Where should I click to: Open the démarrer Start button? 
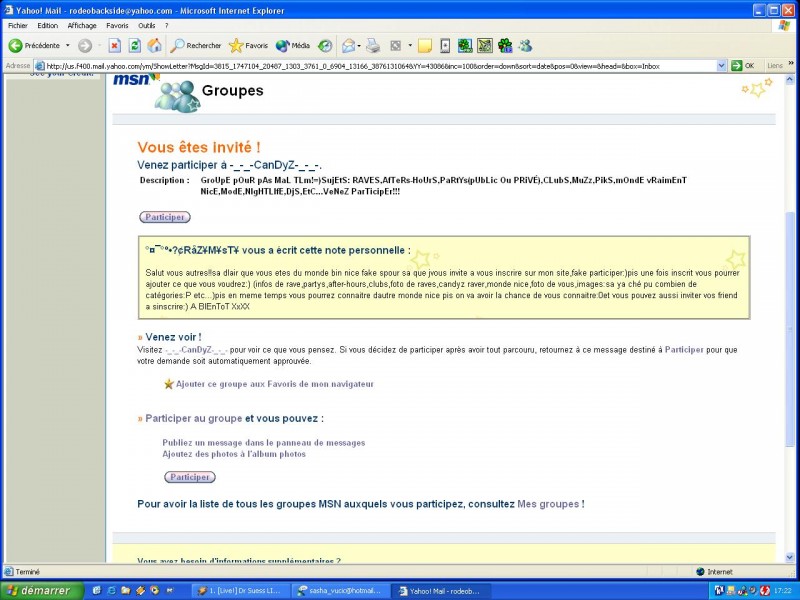coord(42,591)
